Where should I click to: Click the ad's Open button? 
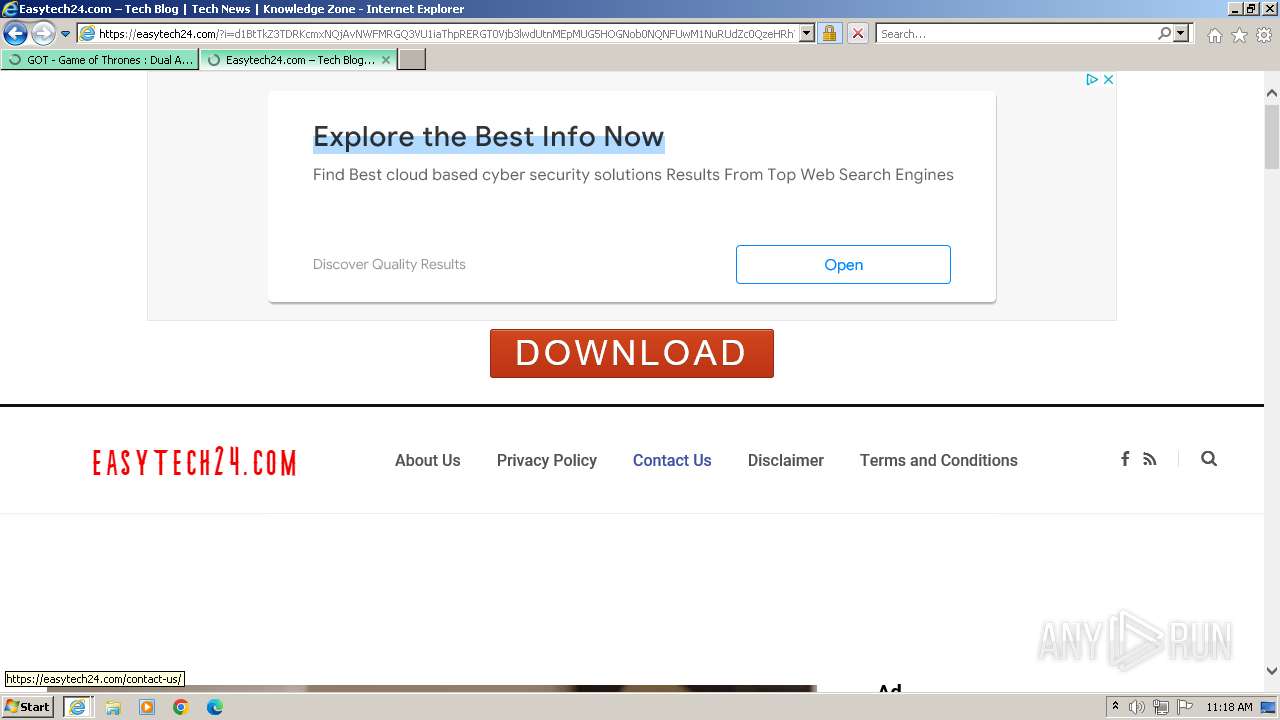pos(843,264)
